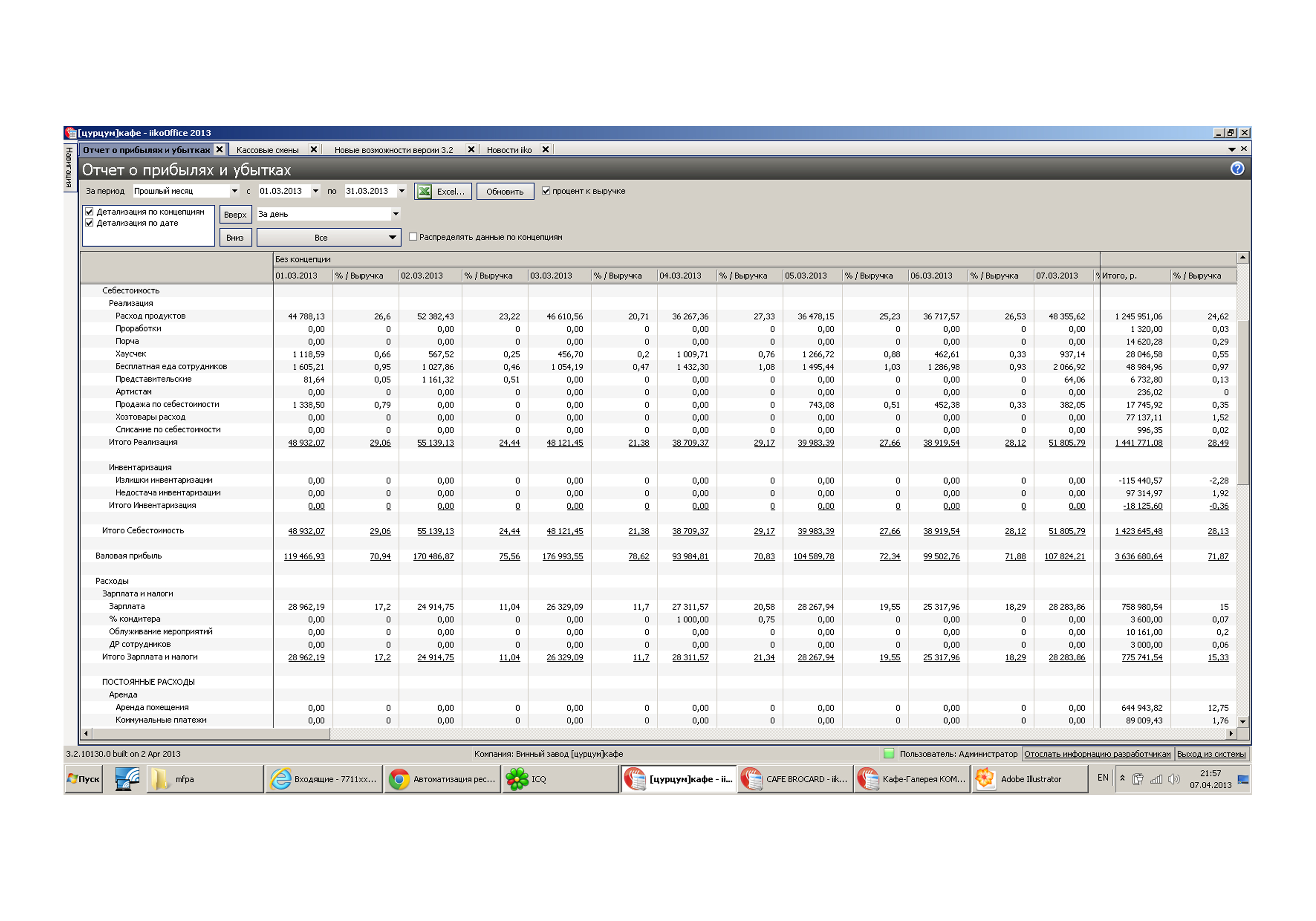The height and width of the screenshot is (921, 1316).
Task: Switch to the Кассовые смены tab
Action: [267, 150]
